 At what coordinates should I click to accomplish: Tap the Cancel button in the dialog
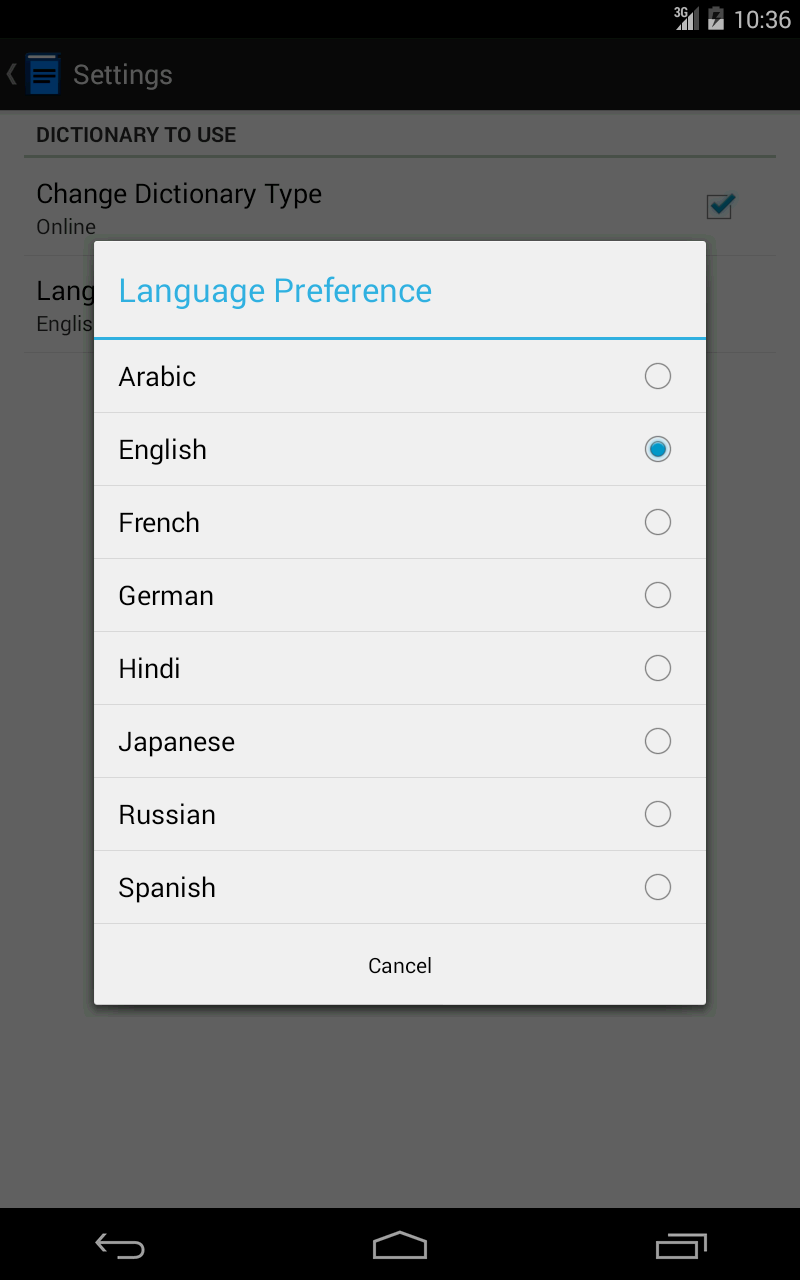click(400, 965)
